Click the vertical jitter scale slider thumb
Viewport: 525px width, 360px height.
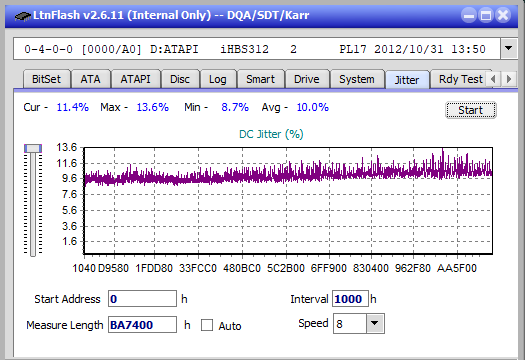pyautogui.click(x=33, y=148)
